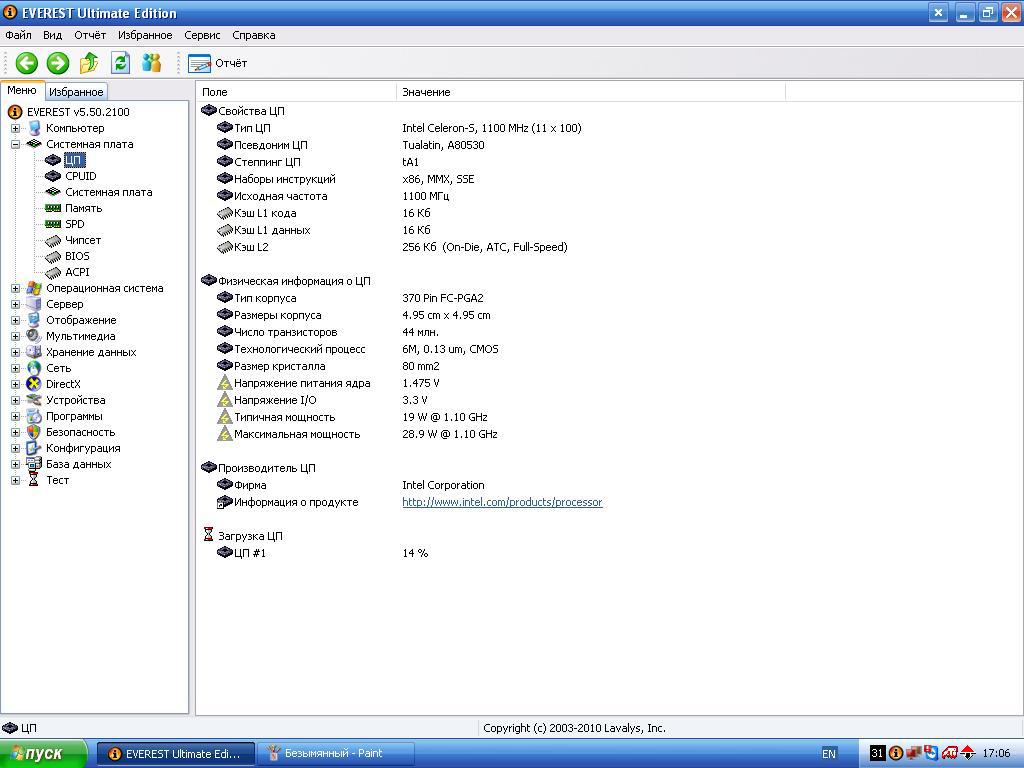Select the EVEREST v5.50.2100 root item
The image size is (1024, 768).
click(78, 112)
